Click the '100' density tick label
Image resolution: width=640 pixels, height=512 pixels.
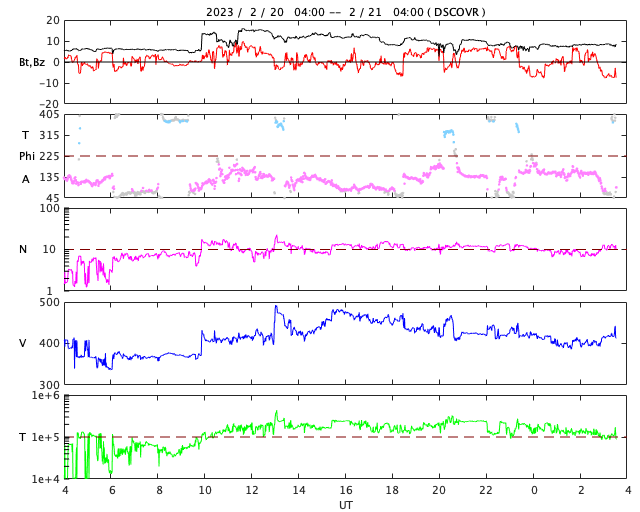pyautogui.click(x=49, y=208)
